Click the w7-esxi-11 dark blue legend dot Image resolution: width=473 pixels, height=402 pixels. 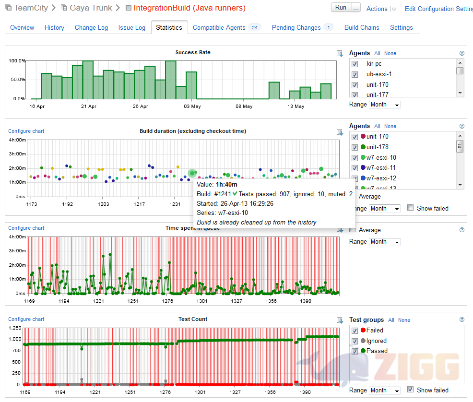(x=363, y=167)
